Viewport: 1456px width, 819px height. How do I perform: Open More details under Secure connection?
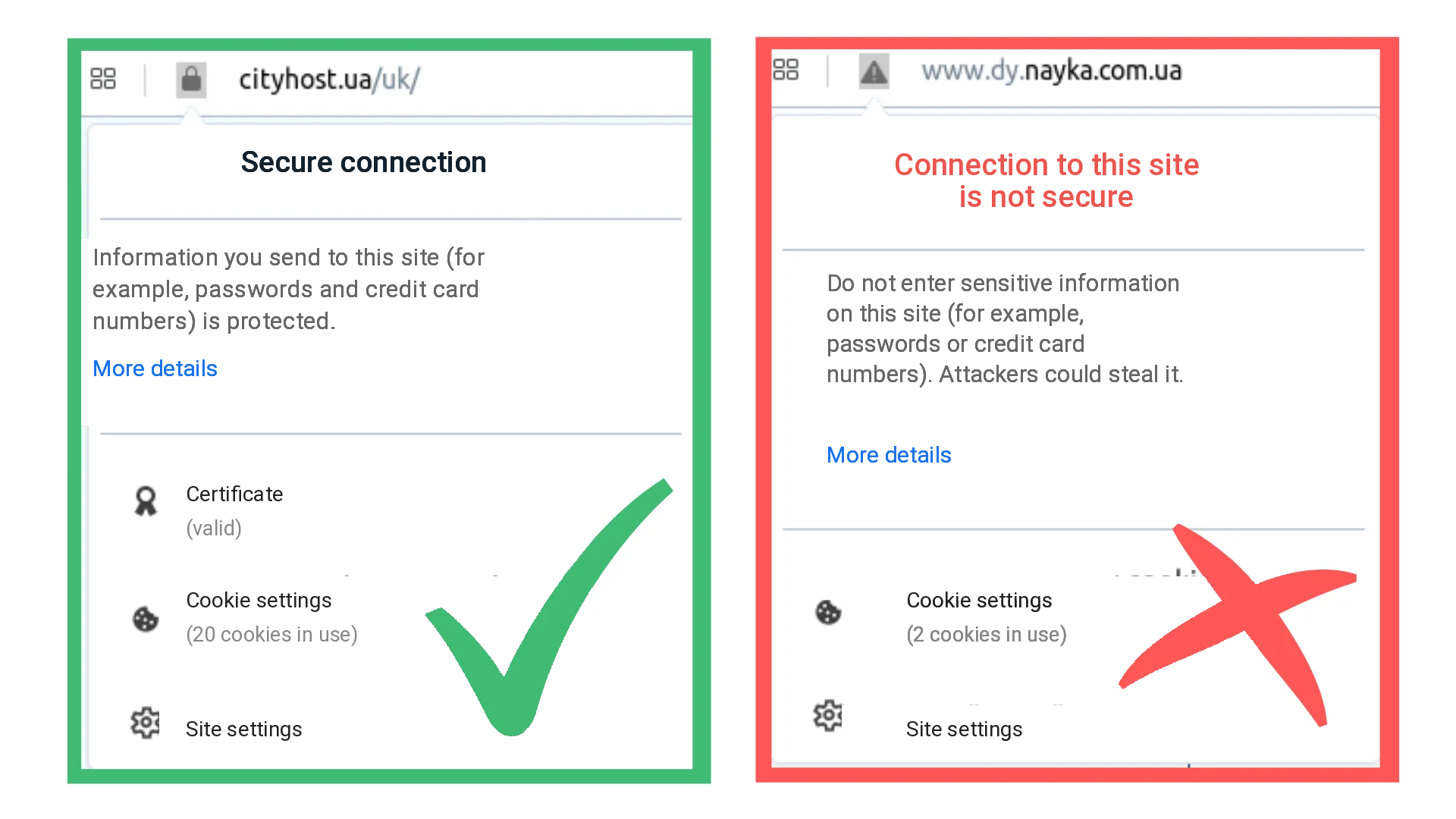(155, 369)
